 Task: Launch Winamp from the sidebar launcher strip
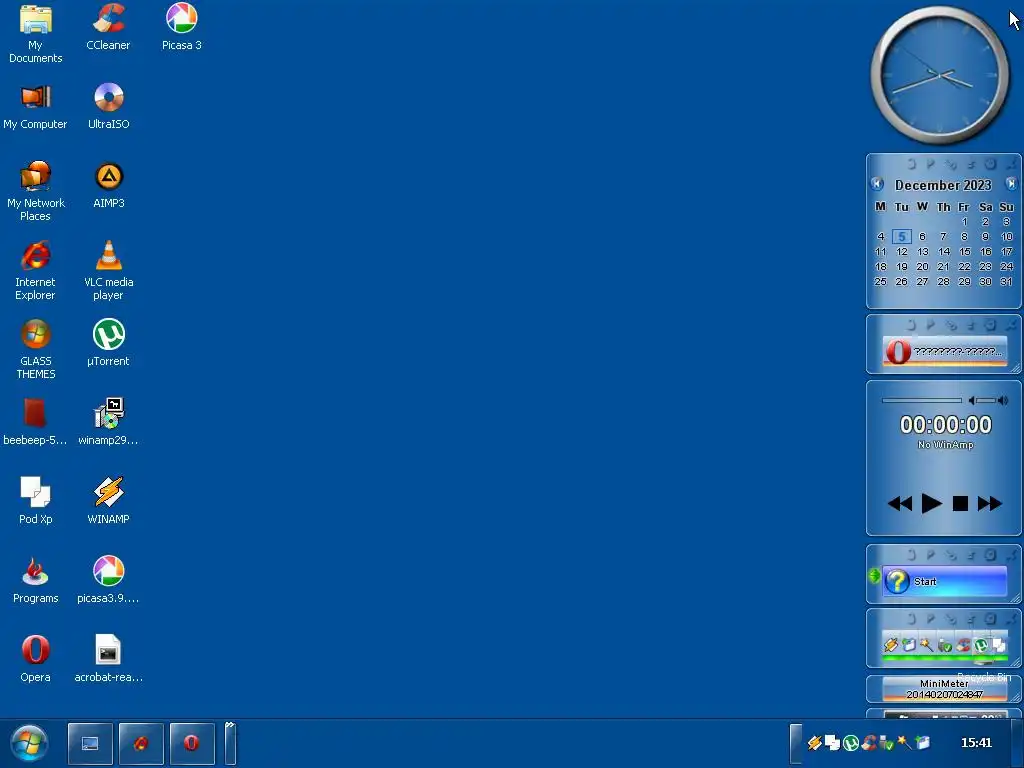pyautogui.click(x=891, y=645)
